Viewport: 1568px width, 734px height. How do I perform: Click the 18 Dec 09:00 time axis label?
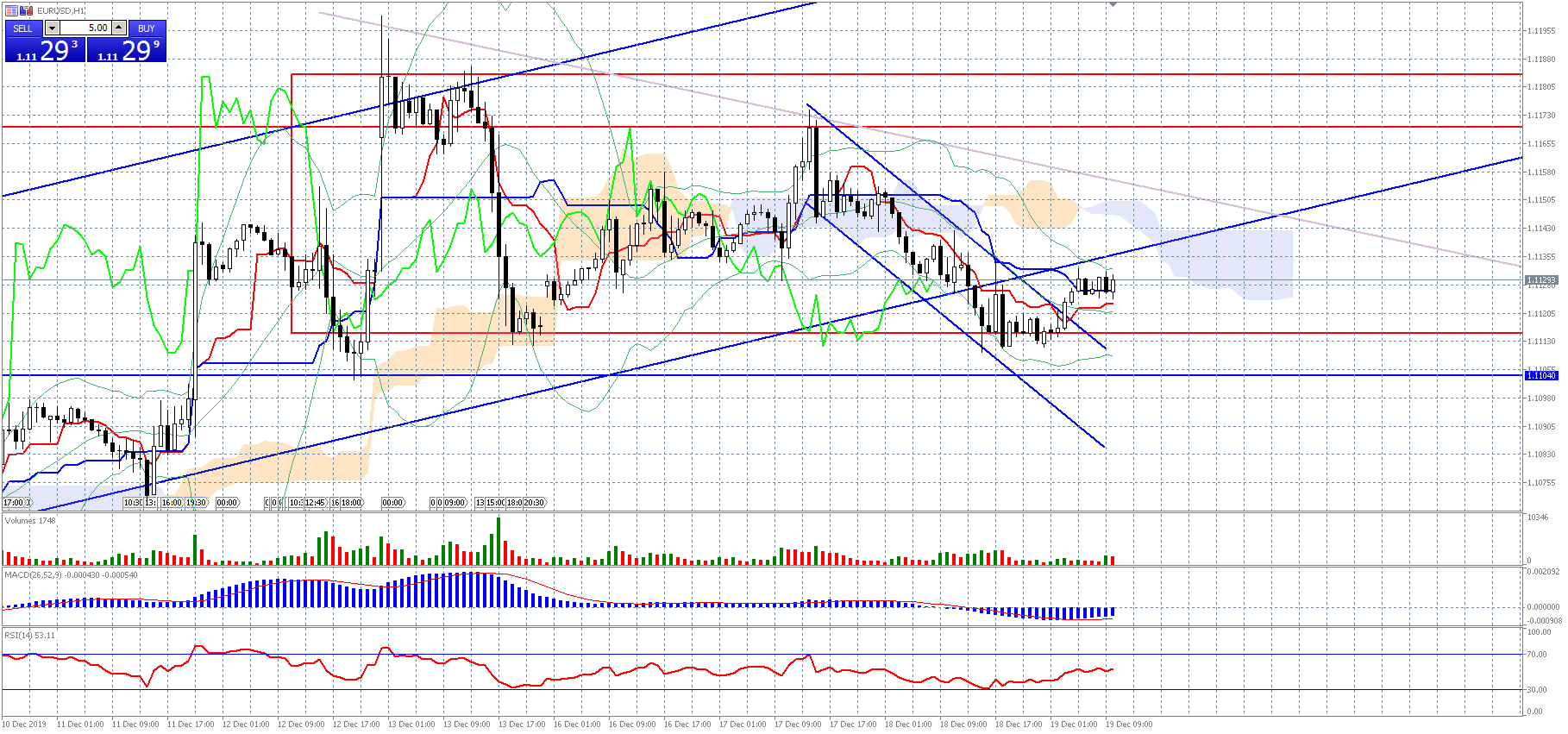coord(963,724)
